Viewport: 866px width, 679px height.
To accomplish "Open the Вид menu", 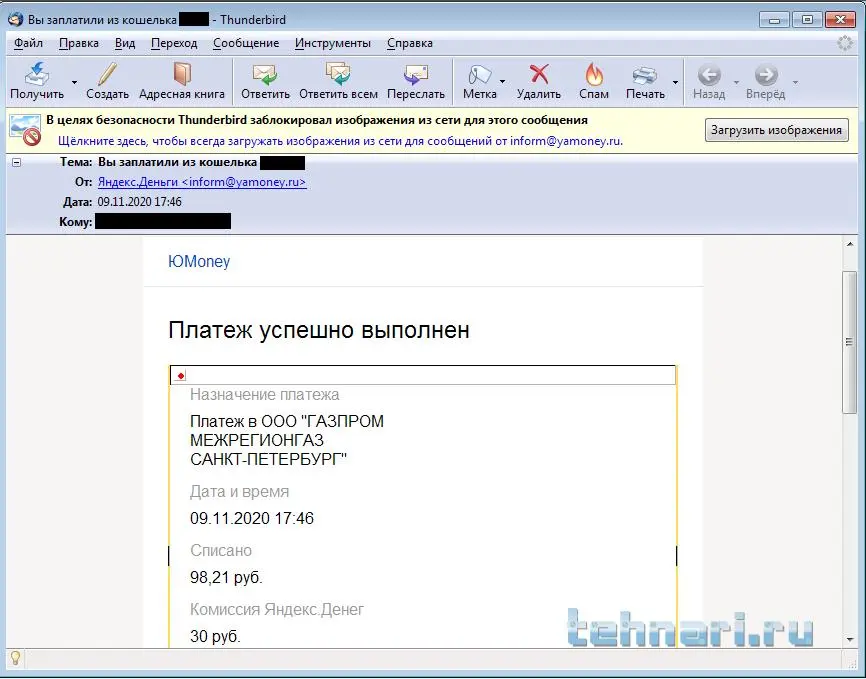I will 125,43.
